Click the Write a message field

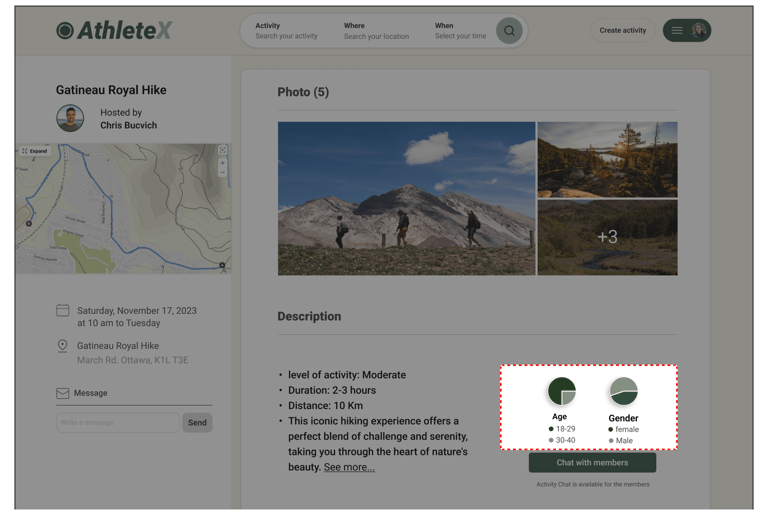(118, 422)
